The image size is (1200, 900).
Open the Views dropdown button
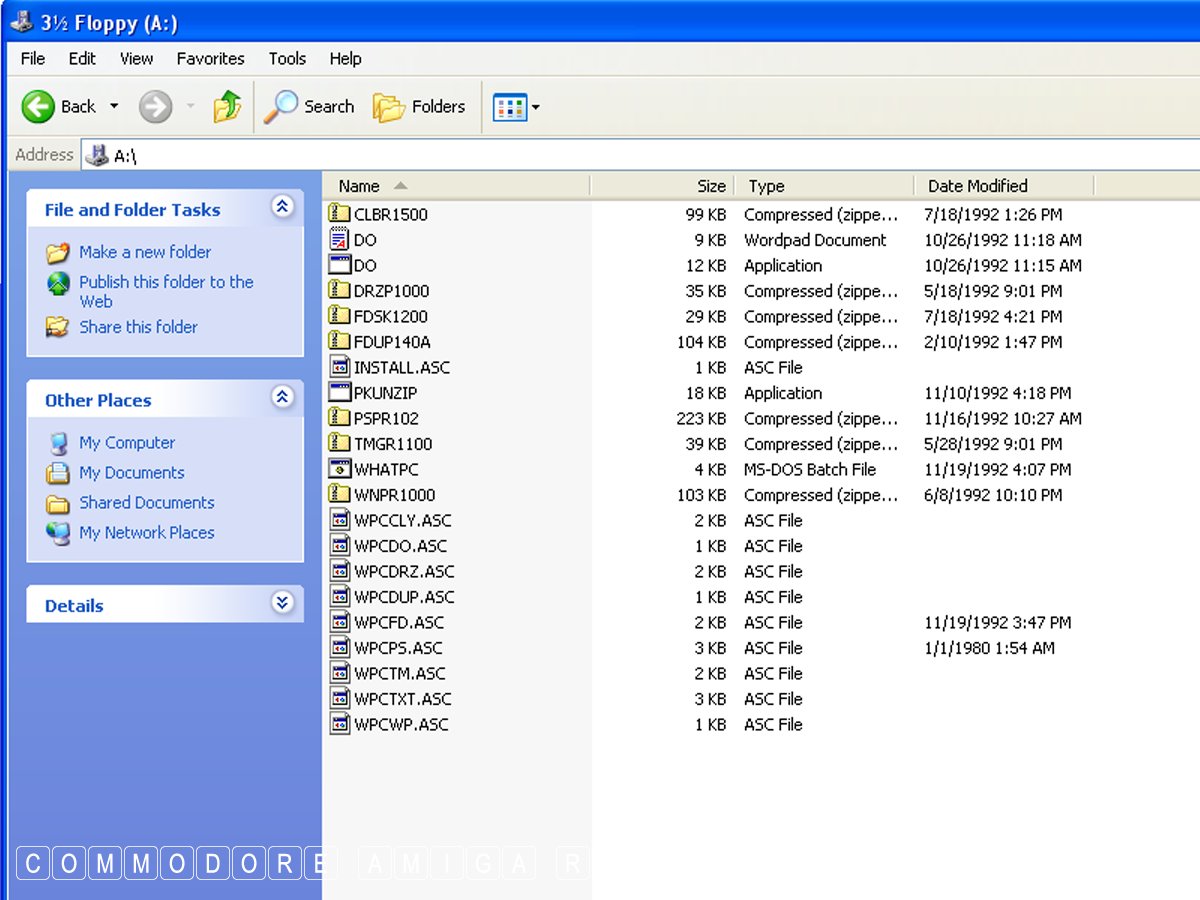[516, 106]
